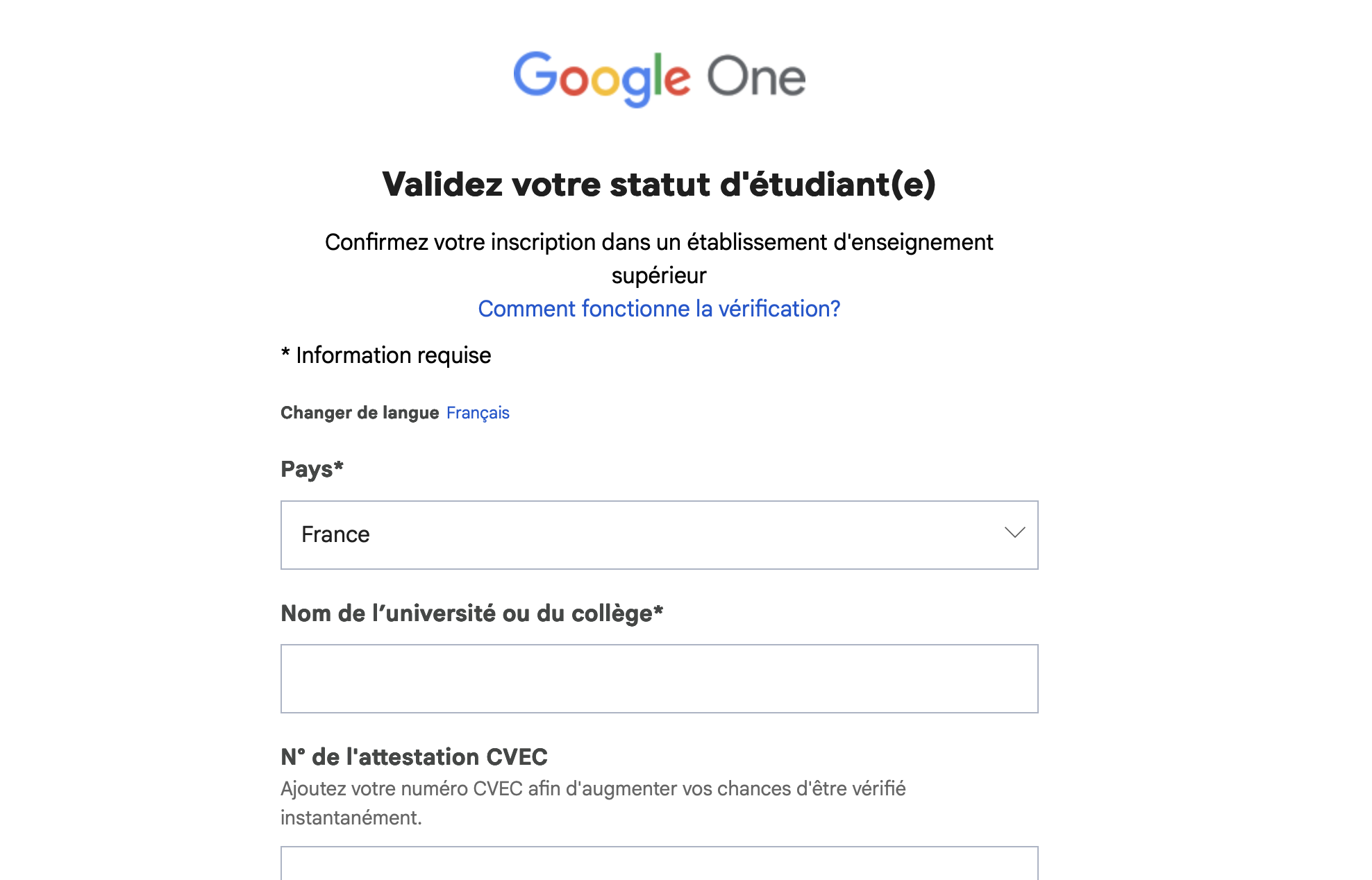
Task: Click the N° de l'attestation CVEC label
Action: tap(414, 757)
